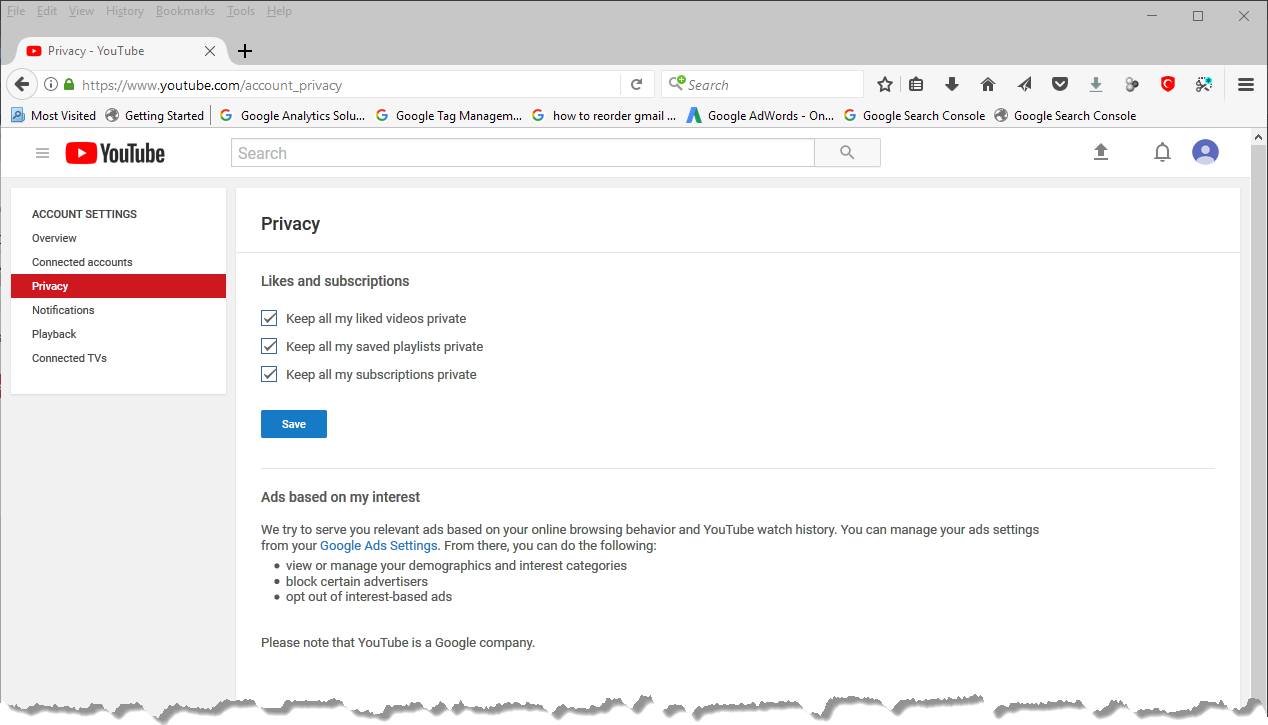Disable Keep all my subscriptions private
The image size is (1268, 725).
(269, 374)
